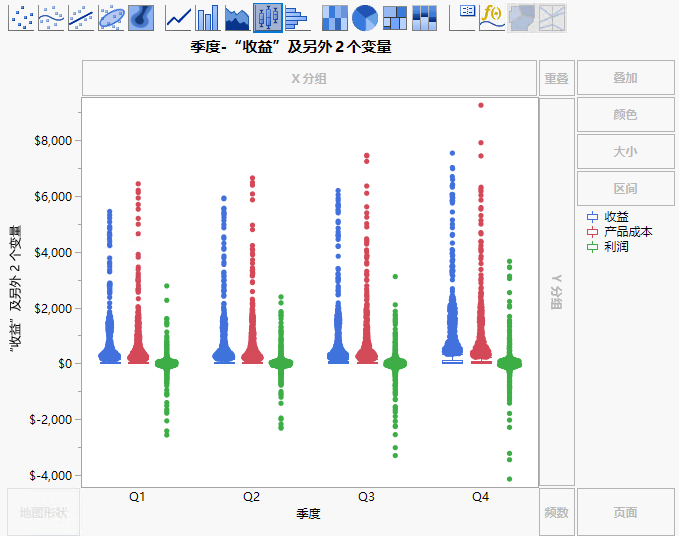Toggle the active Box Plot element
Viewport: 679px width, 536px height.
tap(267, 16)
